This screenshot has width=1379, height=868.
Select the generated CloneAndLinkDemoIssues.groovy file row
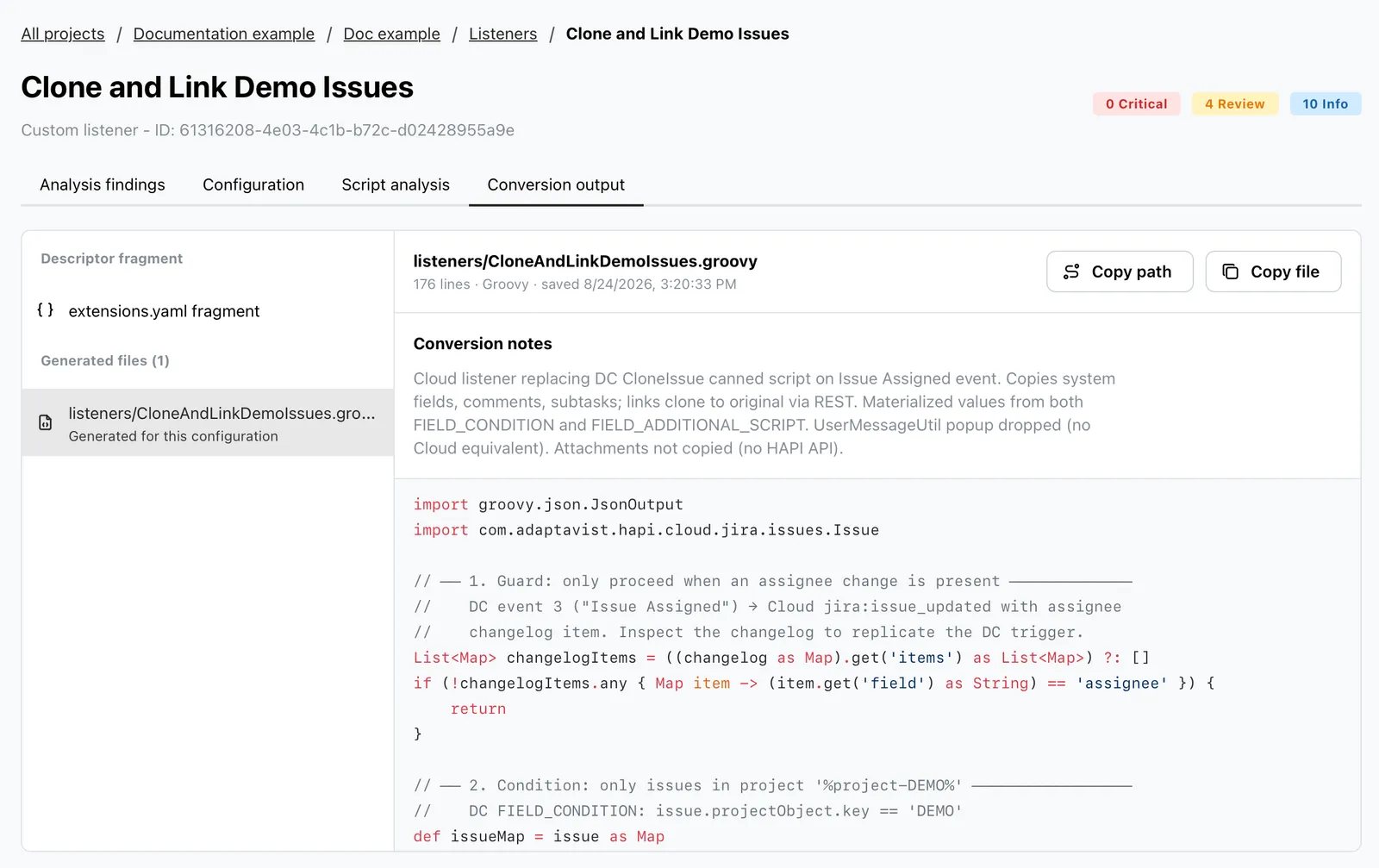(x=208, y=422)
